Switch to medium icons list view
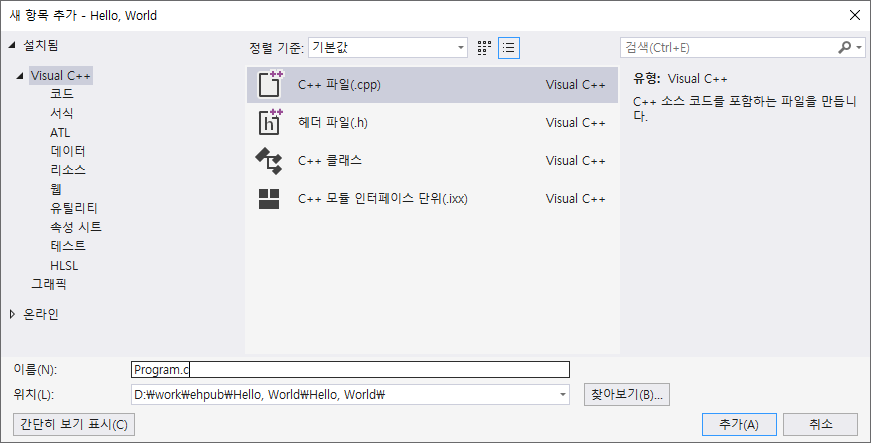This screenshot has height=443, width=871. (x=509, y=48)
